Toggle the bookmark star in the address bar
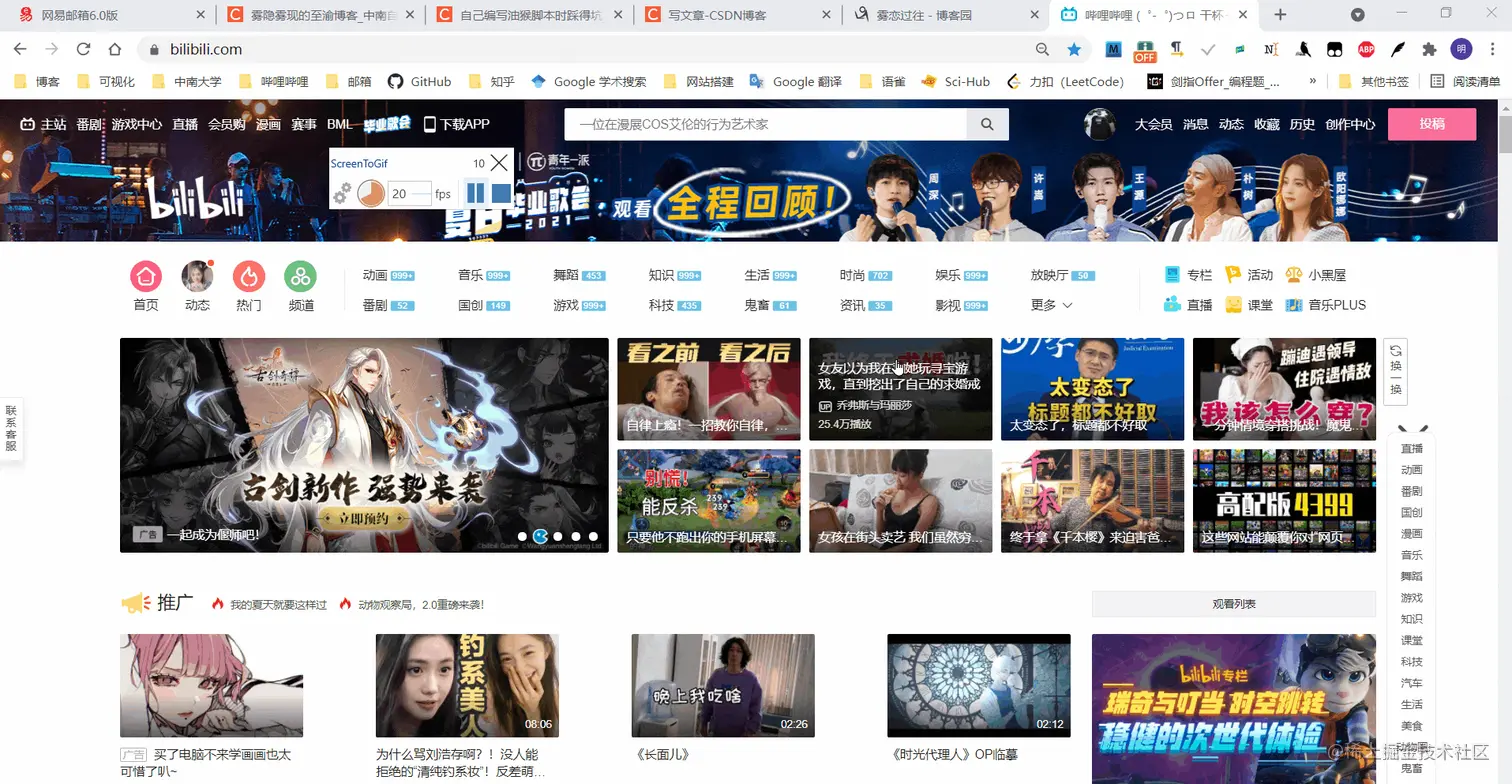This screenshot has width=1512, height=784. point(1074,49)
